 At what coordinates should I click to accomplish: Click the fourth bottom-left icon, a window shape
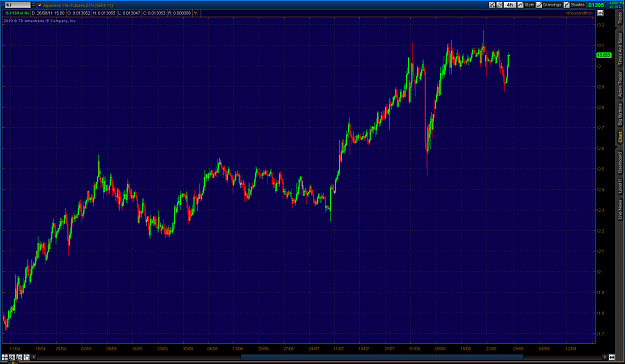[26, 357]
